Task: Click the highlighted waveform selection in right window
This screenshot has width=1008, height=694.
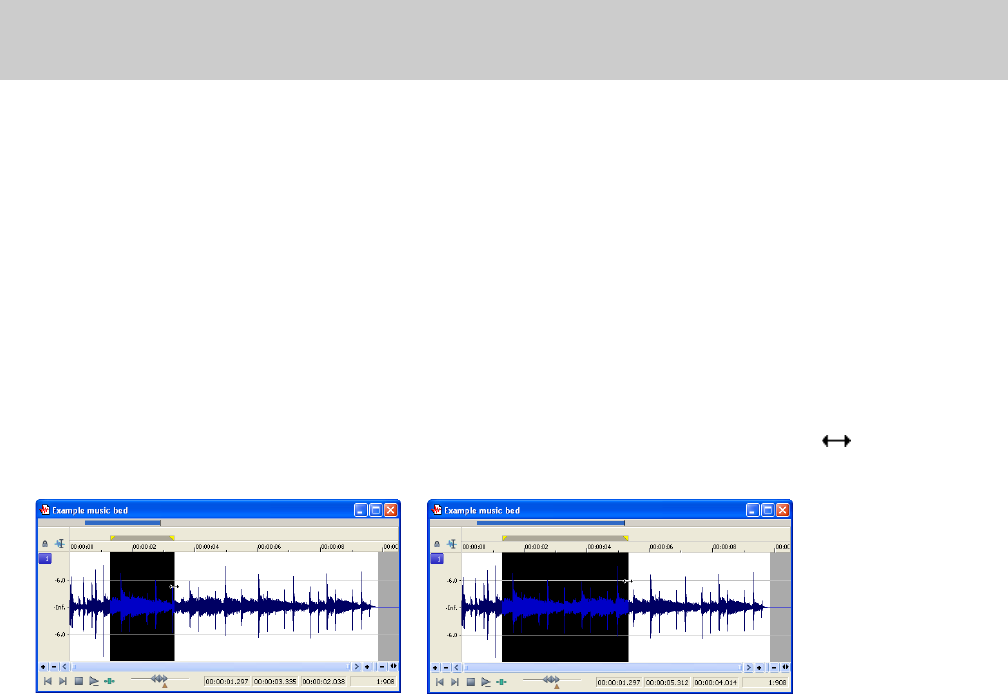Action: point(565,607)
